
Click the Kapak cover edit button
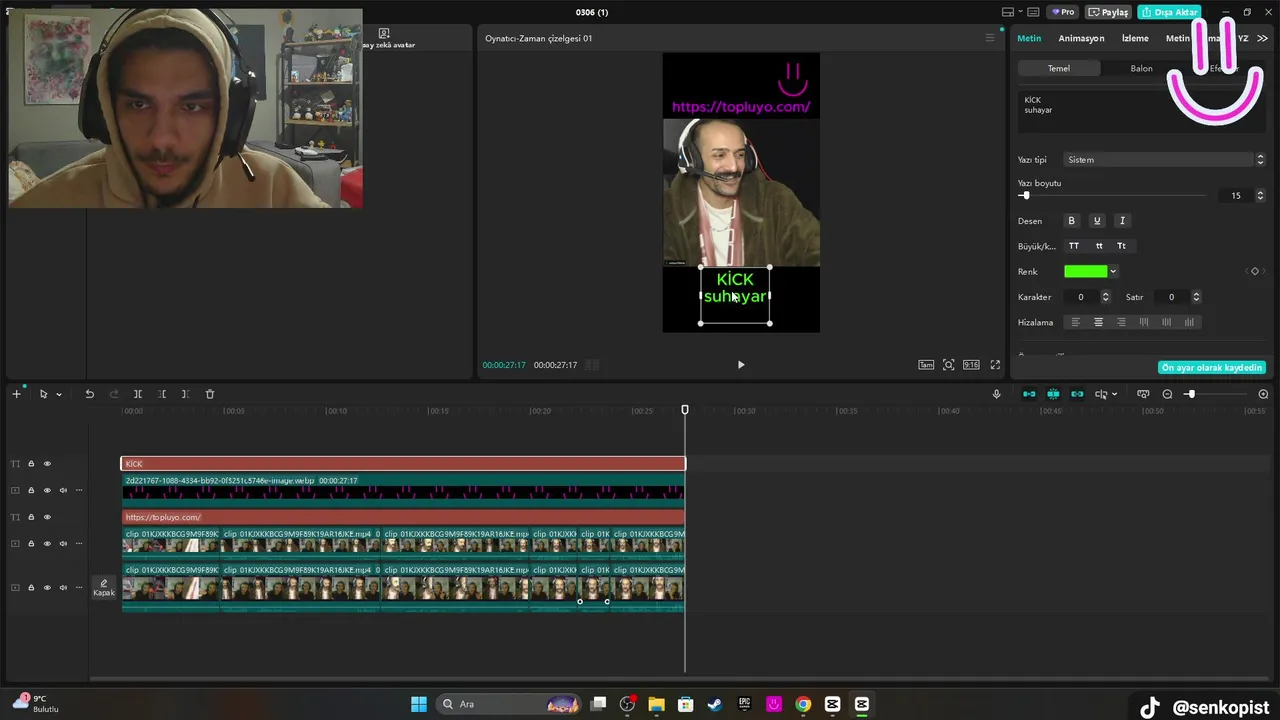click(x=104, y=587)
